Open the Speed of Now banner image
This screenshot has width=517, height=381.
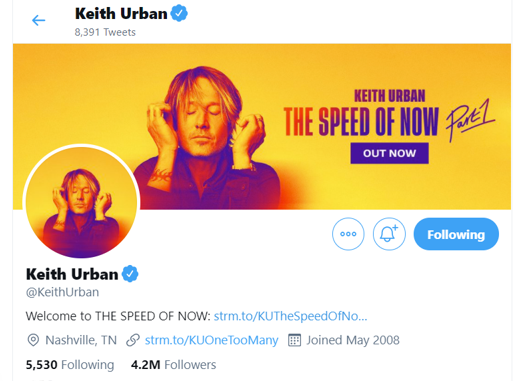[x=262, y=127]
